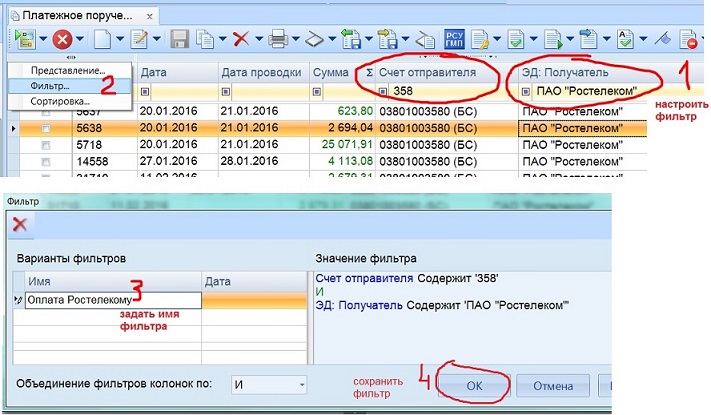711x415 pixels.
Task: Open dropdown arrow next to run-process icon
Action: pos(43,39)
